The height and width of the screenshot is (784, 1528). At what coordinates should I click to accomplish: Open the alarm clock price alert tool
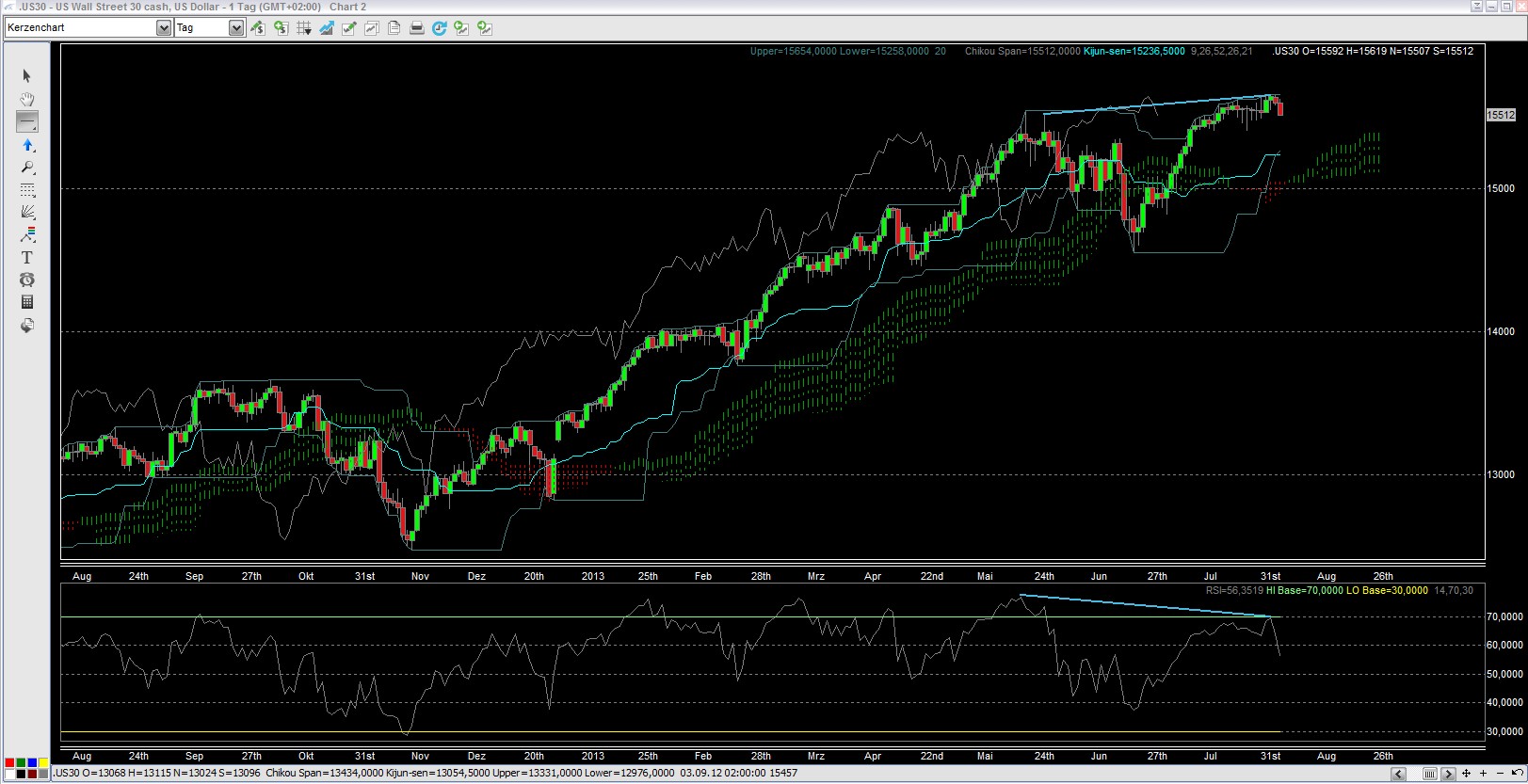pyautogui.click(x=26, y=280)
